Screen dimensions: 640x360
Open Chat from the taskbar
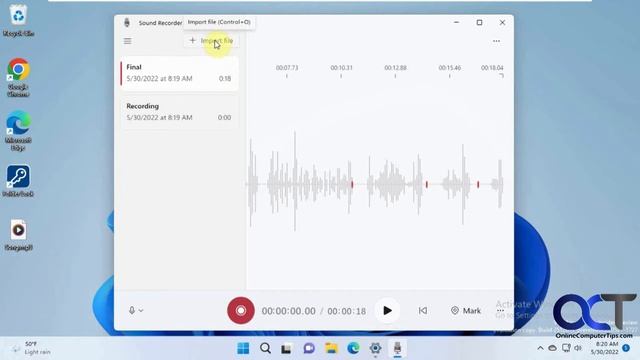[309, 348]
